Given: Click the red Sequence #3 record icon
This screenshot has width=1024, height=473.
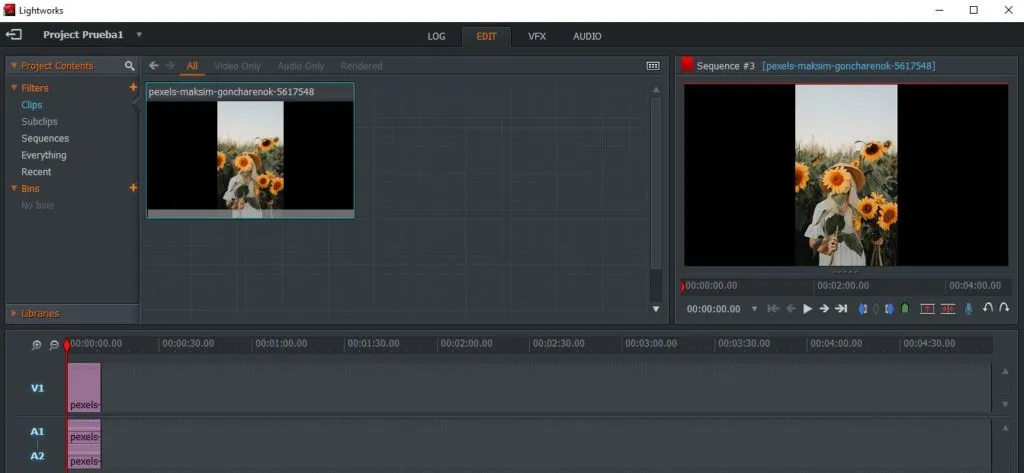Looking at the screenshot, I should [687, 65].
